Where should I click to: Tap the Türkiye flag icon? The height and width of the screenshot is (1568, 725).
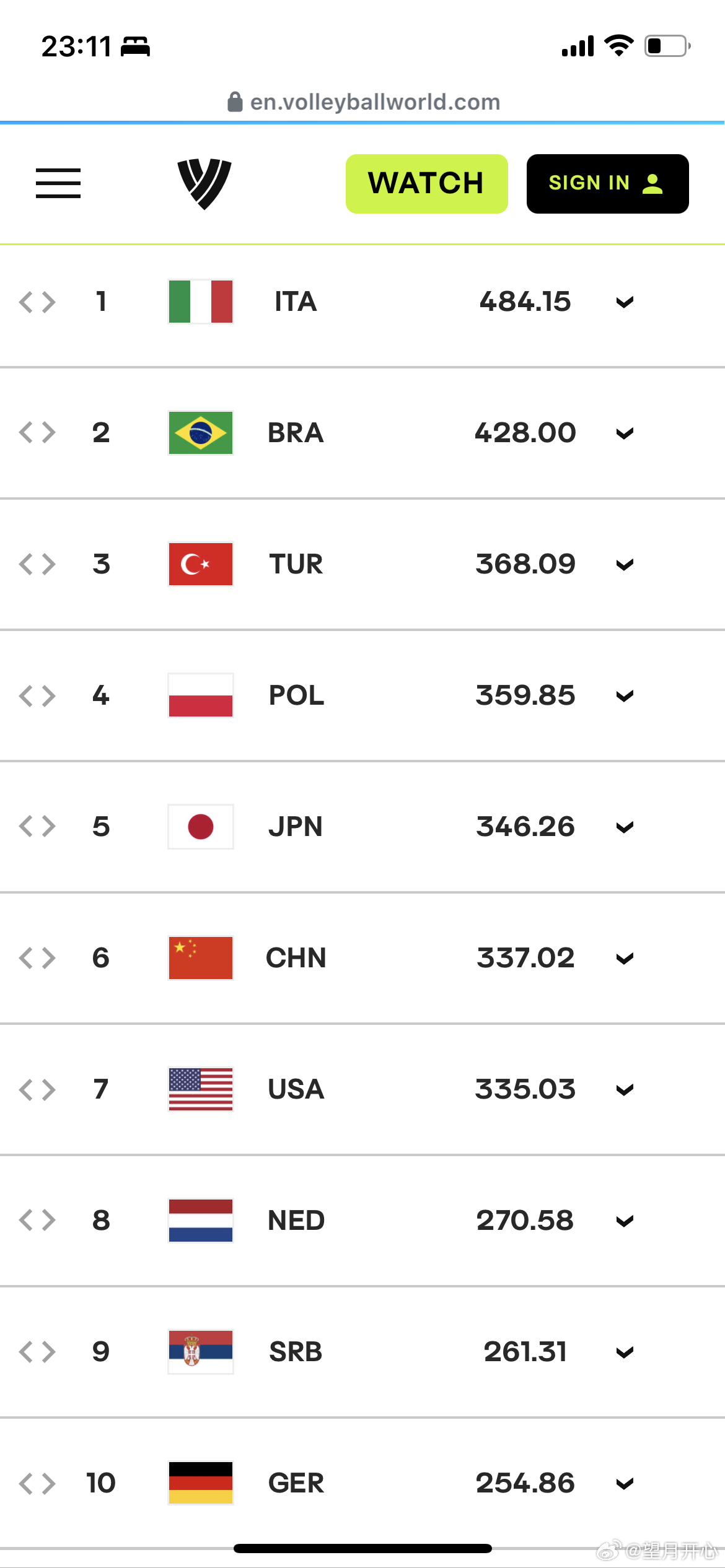pos(201,564)
